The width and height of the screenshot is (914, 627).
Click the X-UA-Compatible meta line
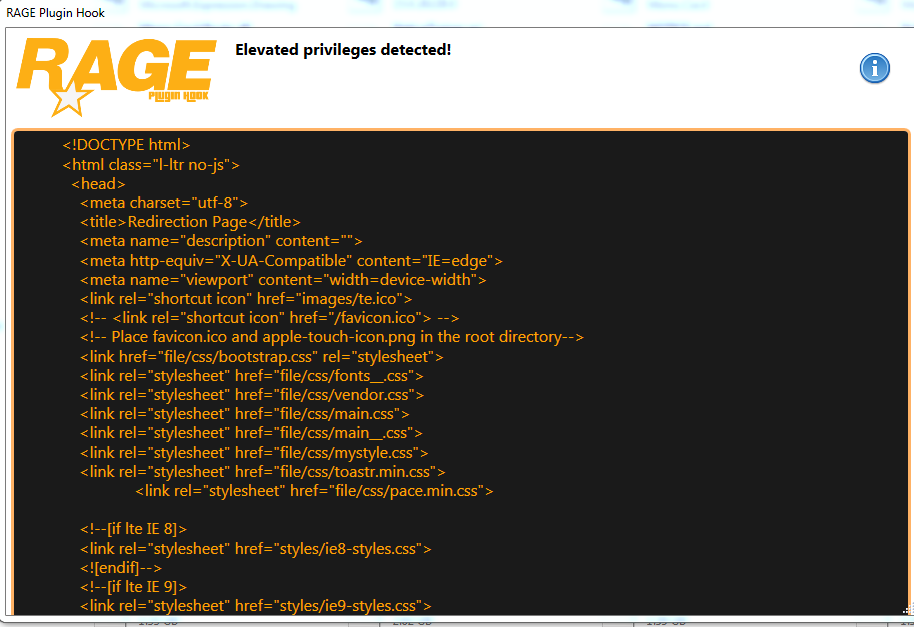click(x=291, y=260)
